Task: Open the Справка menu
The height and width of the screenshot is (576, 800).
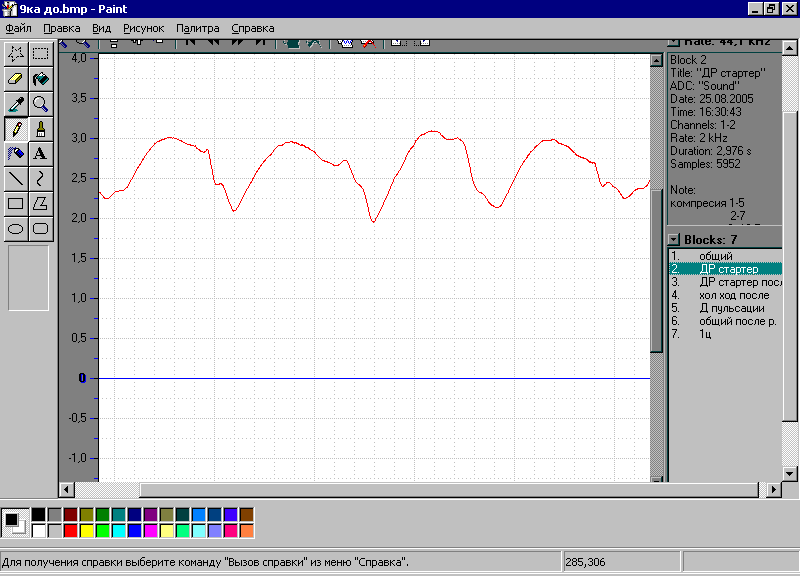Action: tap(253, 29)
